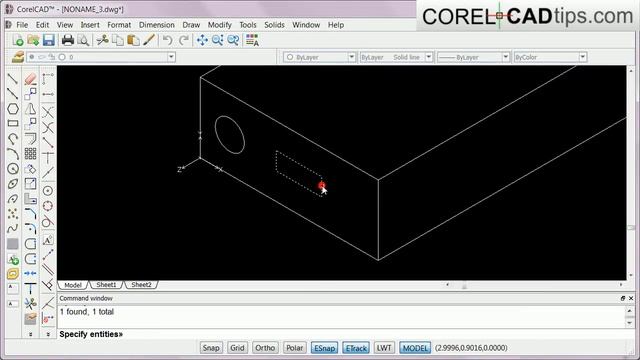Open the ByColor print style dropdown
640x360 pixels.
click(582, 57)
